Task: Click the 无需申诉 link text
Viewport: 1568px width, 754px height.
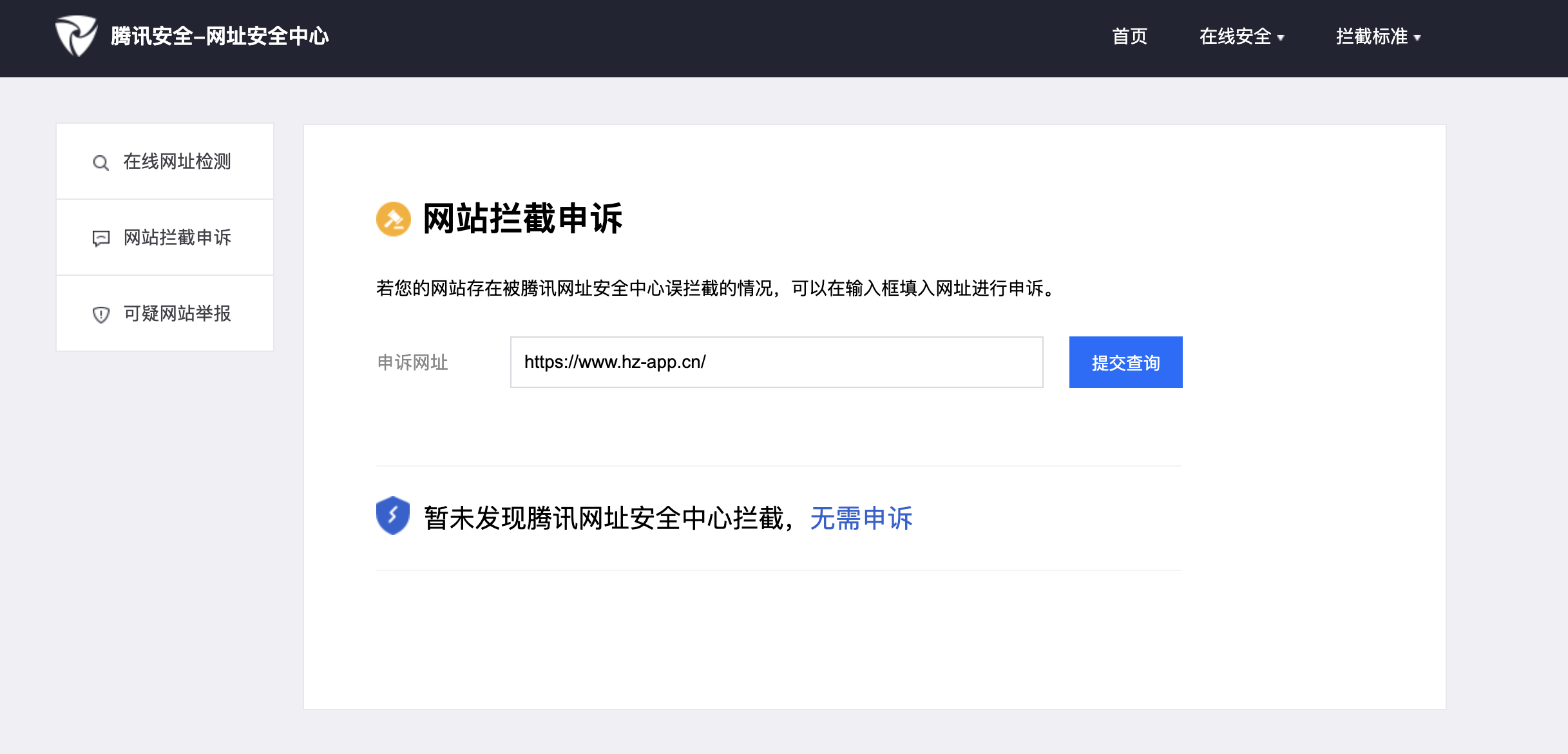Action: (x=861, y=518)
